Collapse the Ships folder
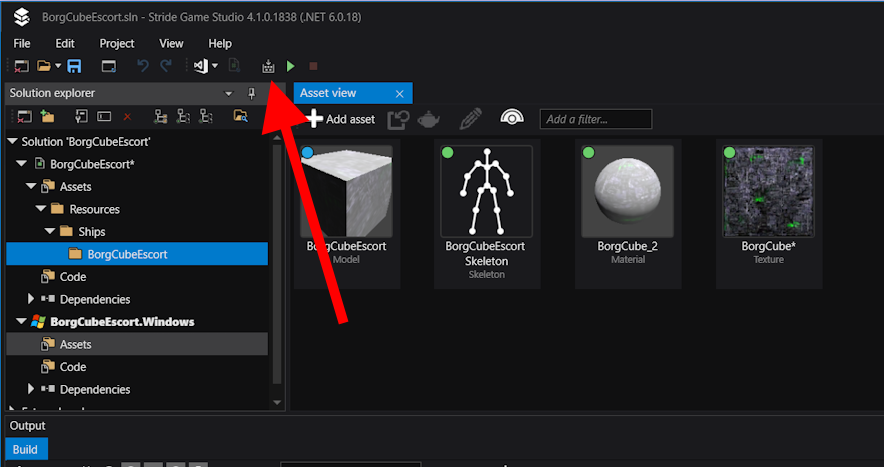 click(50, 232)
